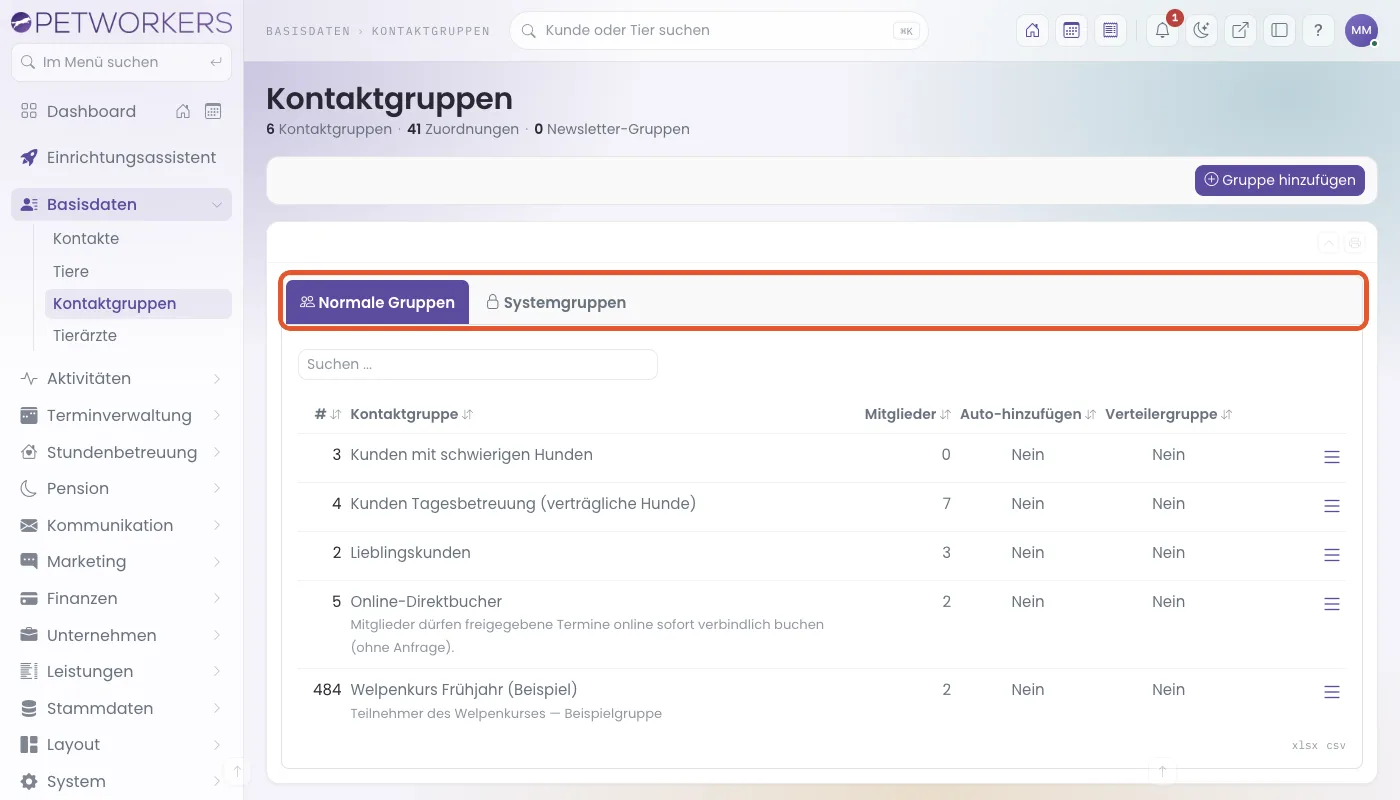Image resolution: width=1400 pixels, height=800 pixels.
Task: Click the print icon on the panel header
Action: 1354,242
